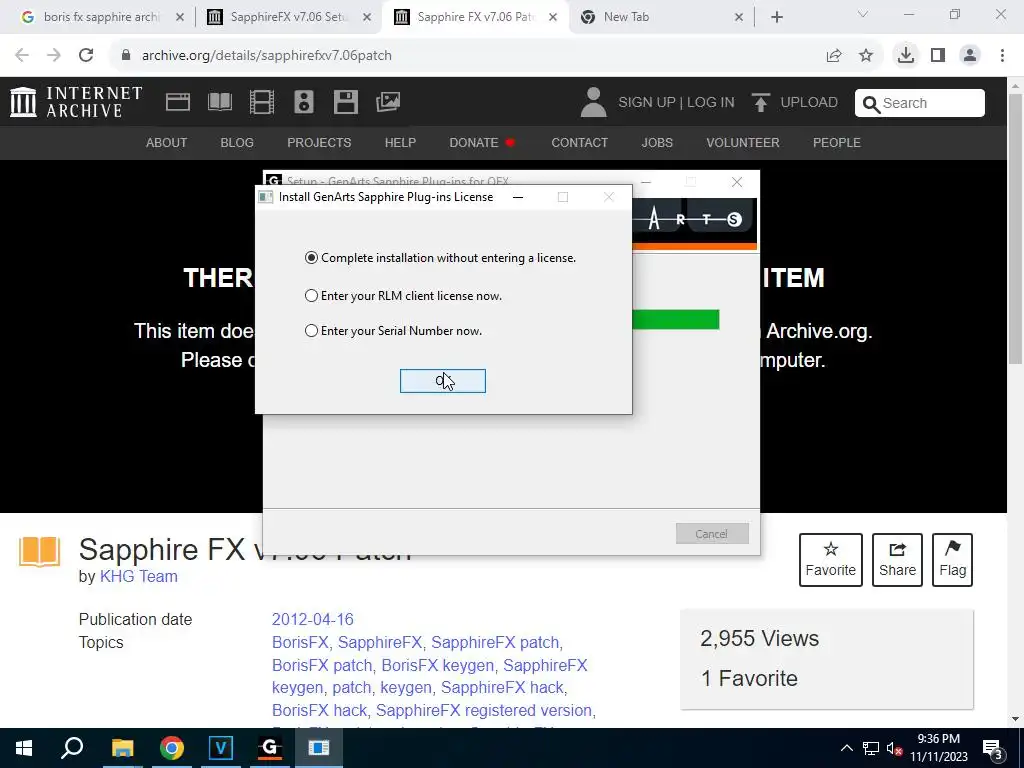The width and height of the screenshot is (1024, 768).
Task: Click the address bar URL
Action: point(267,56)
